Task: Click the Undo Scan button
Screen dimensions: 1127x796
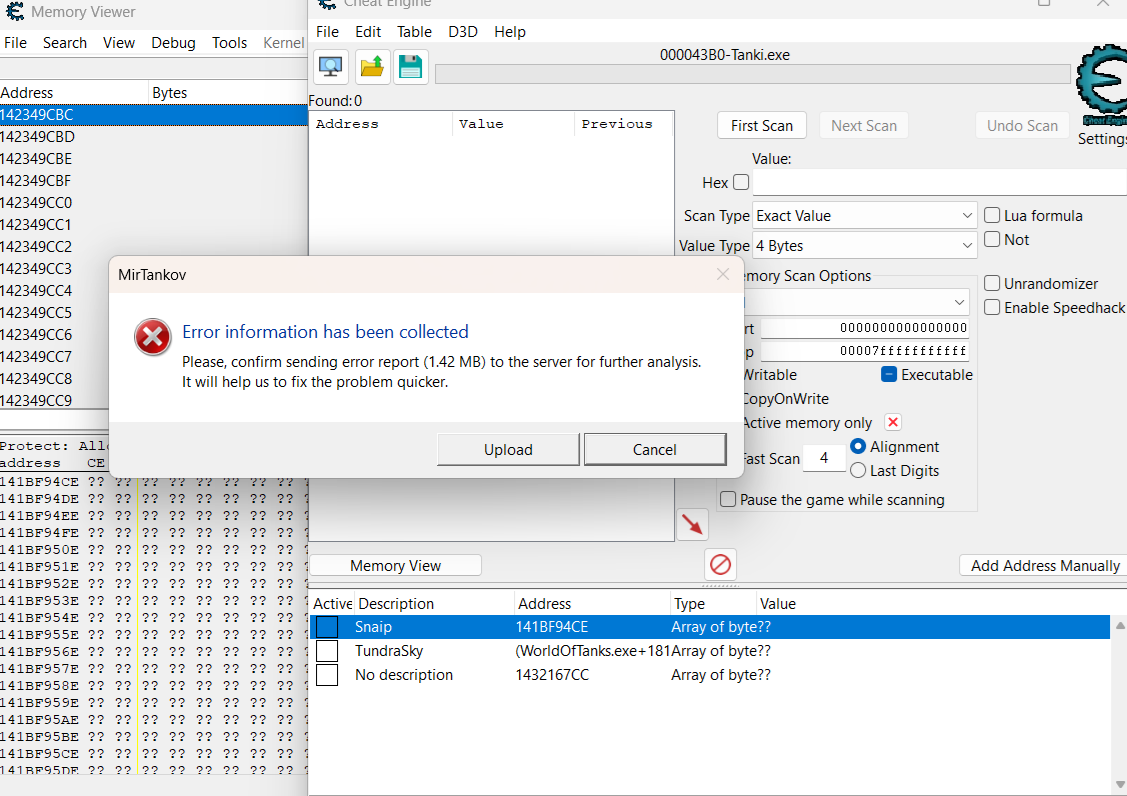Action: point(1022,125)
